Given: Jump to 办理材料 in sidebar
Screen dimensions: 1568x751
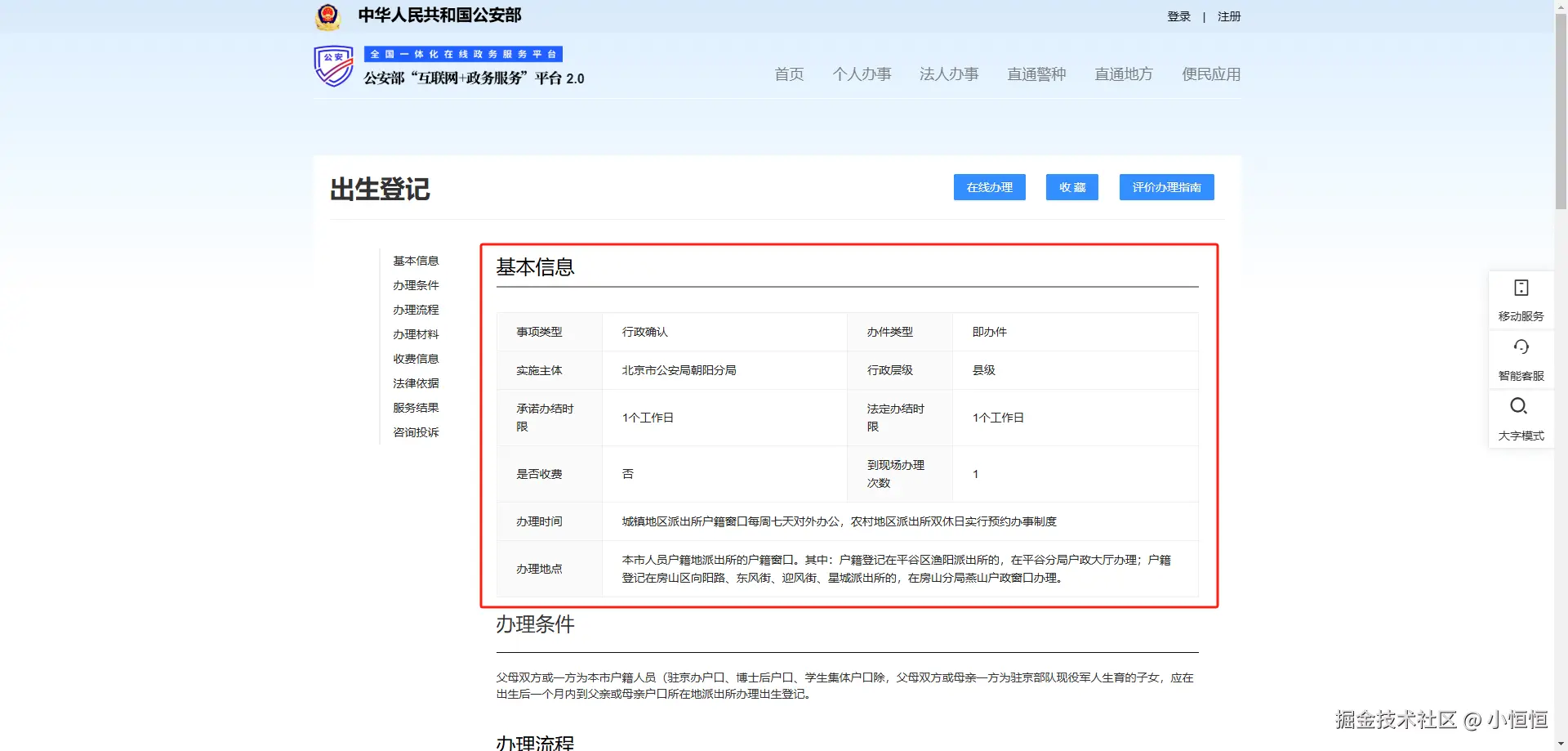Looking at the screenshot, I should [416, 334].
